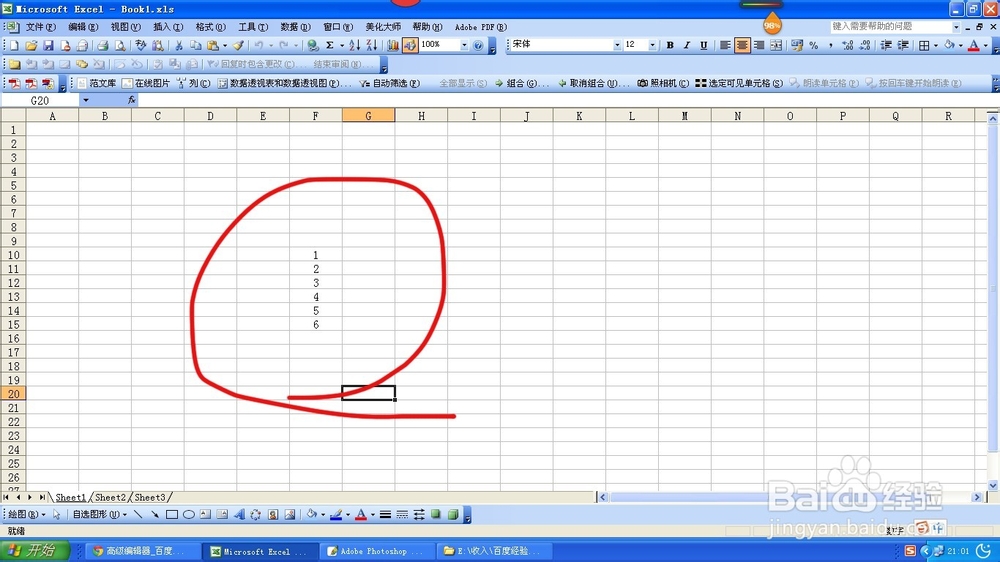1000x562 pixels.
Task: Toggle the Drawing toolbar button
Action: (x=410, y=45)
